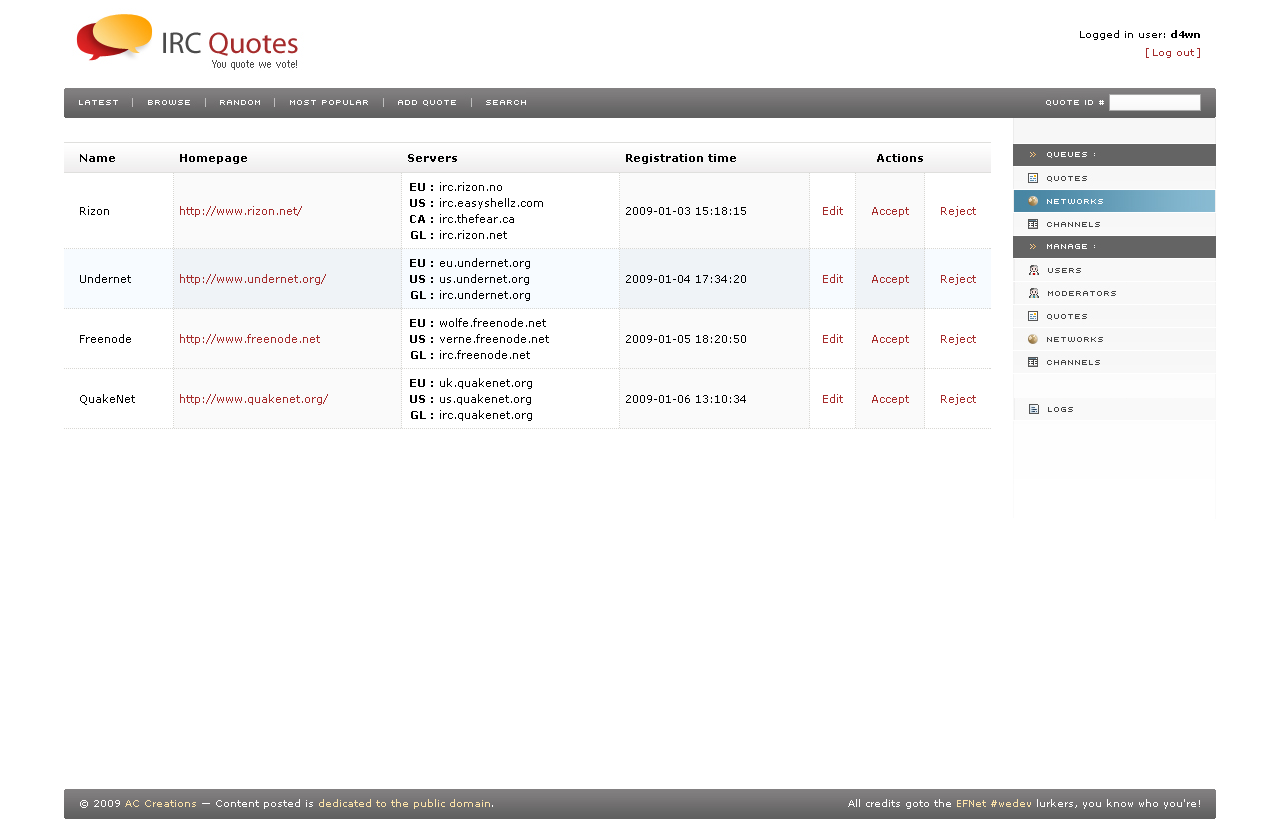Open the Manage Users icon
The image size is (1280, 839).
pyautogui.click(x=1033, y=270)
